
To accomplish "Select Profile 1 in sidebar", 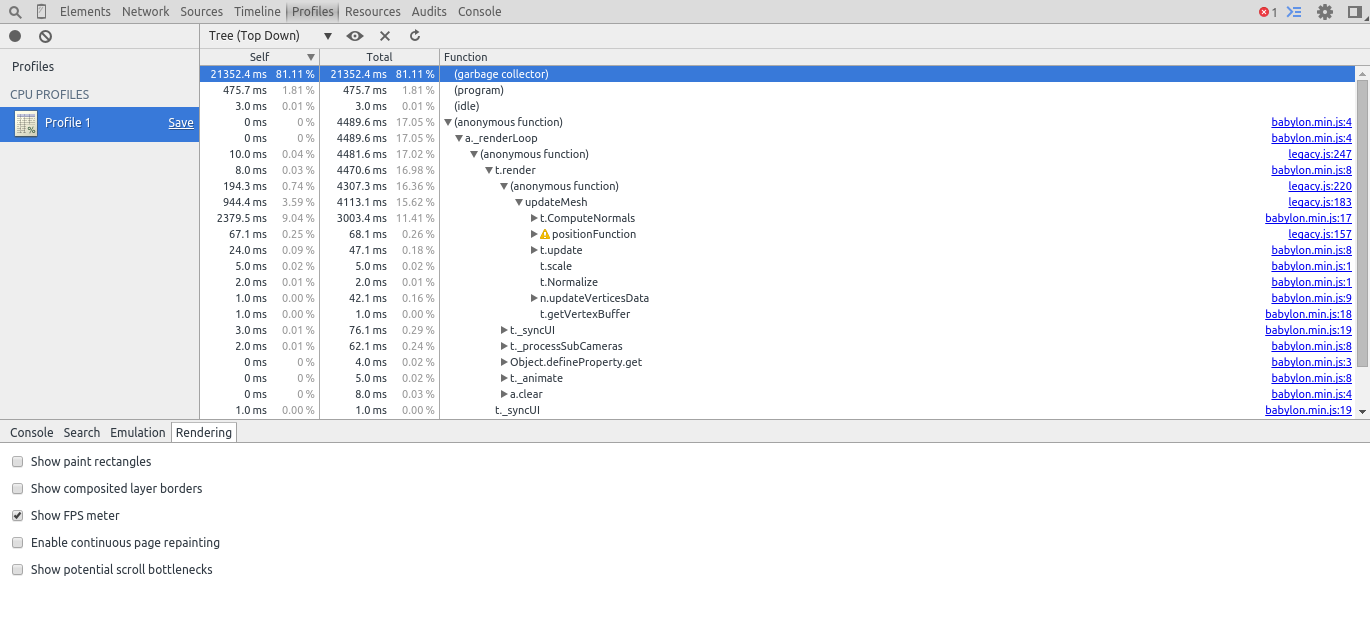I will click(x=99, y=124).
